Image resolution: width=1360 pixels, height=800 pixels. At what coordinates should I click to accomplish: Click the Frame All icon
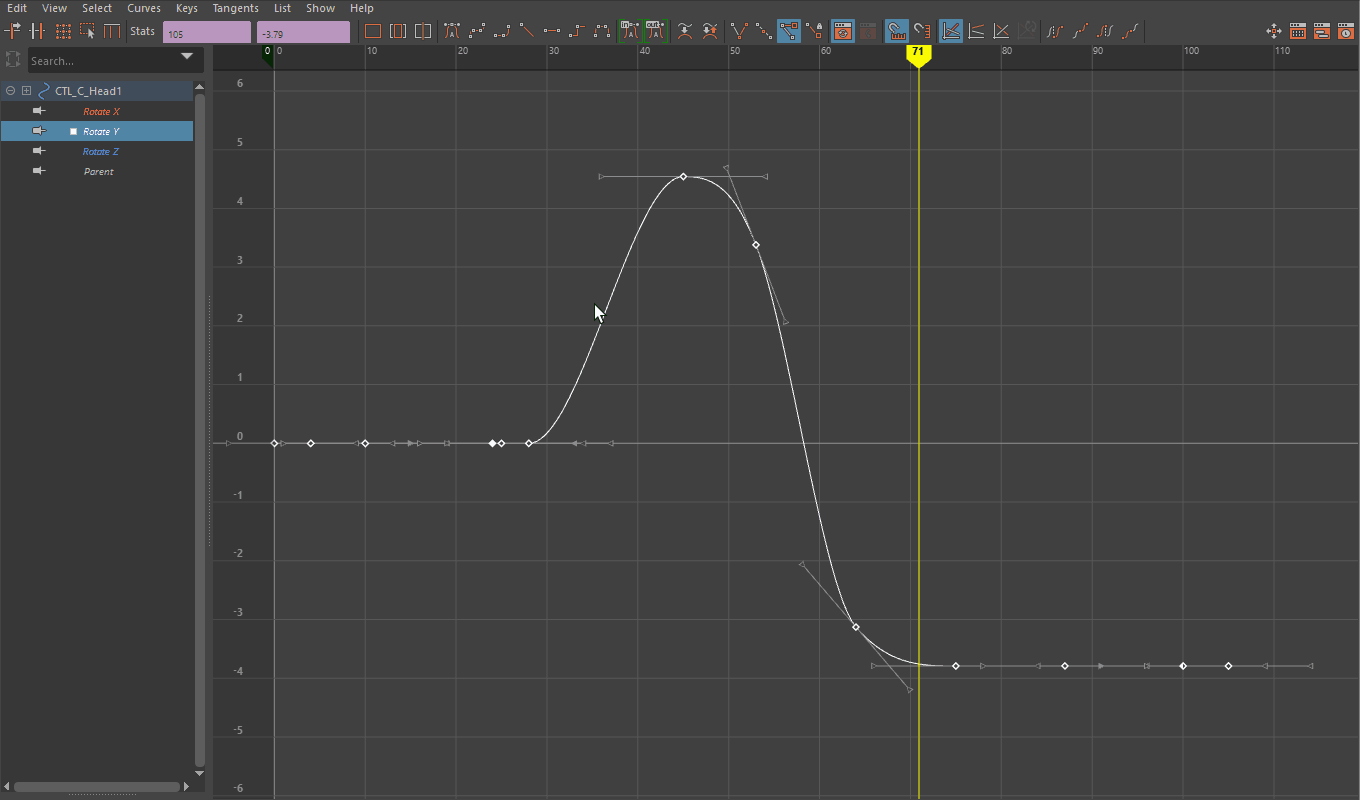[x=373, y=31]
